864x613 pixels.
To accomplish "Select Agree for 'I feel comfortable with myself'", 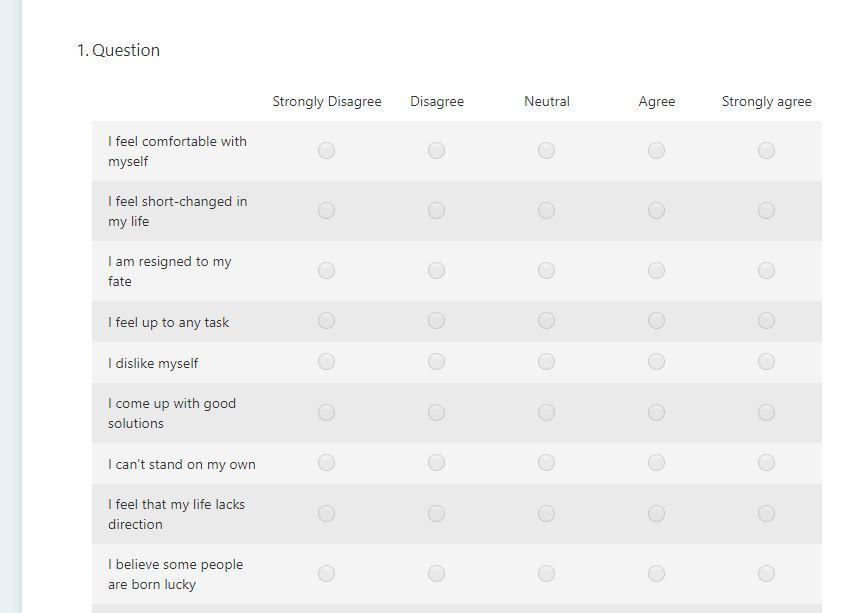I will [x=656, y=150].
